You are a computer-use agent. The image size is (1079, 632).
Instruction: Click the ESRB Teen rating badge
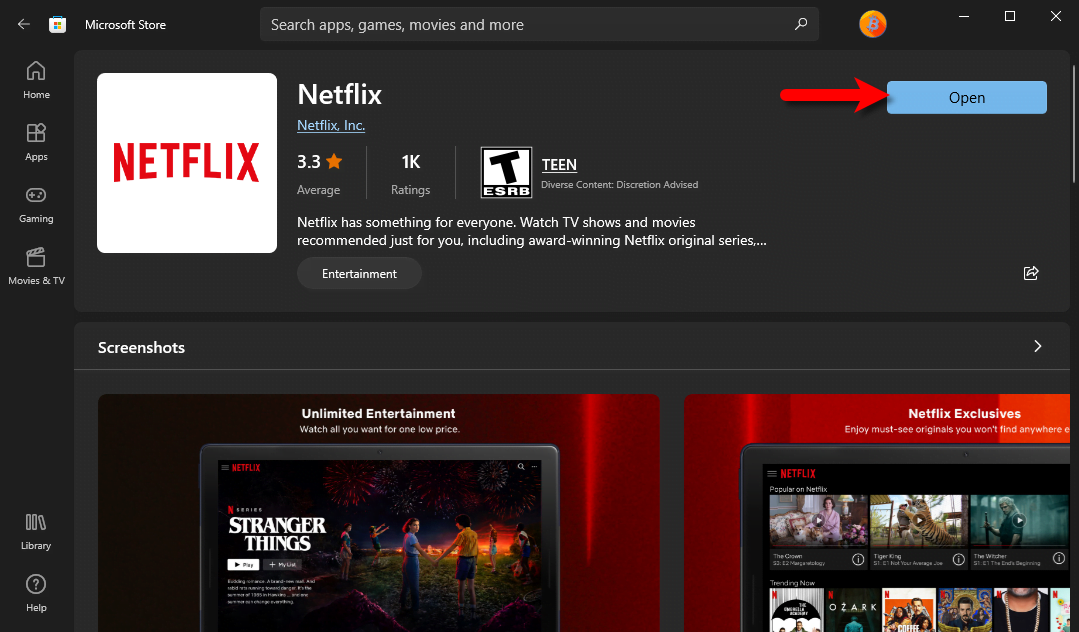pos(506,173)
